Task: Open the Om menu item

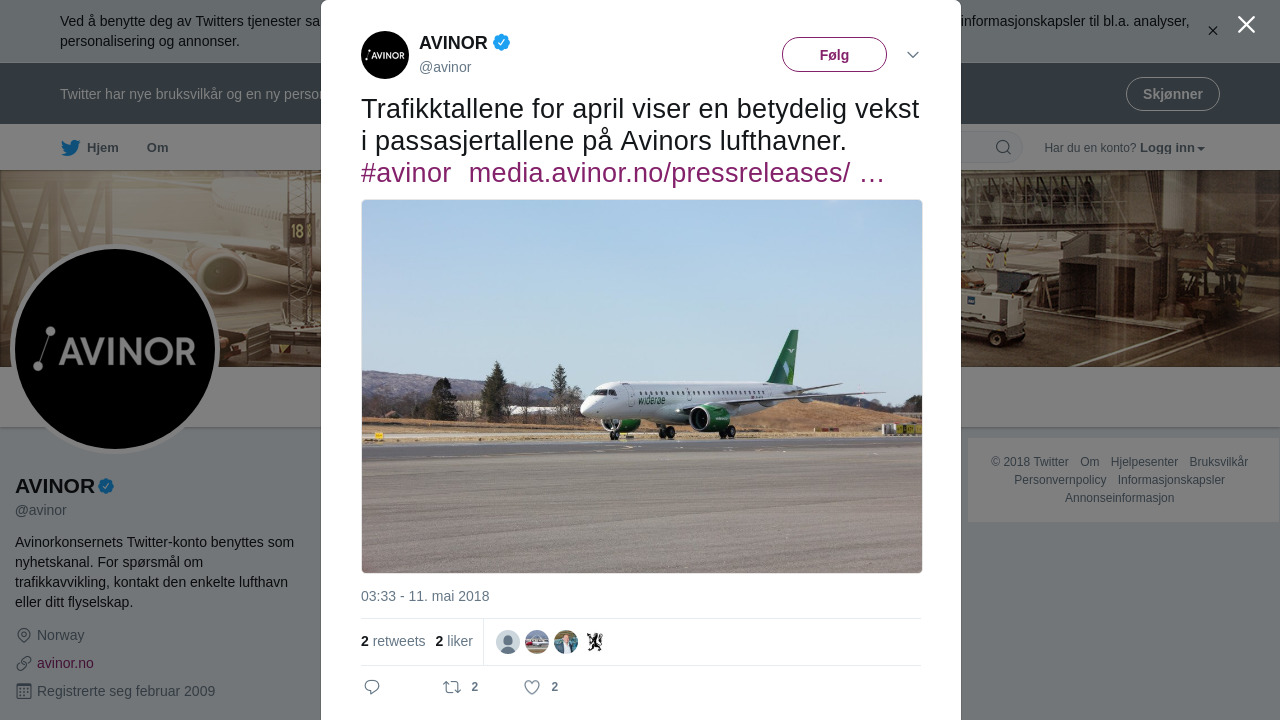Action: click(157, 148)
